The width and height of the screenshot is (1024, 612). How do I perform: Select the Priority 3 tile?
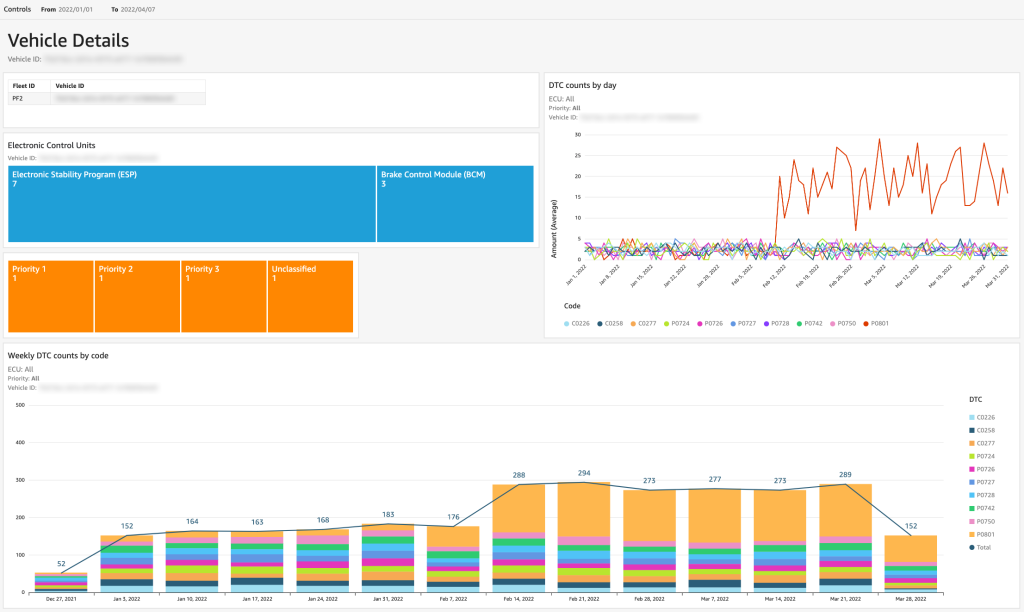tap(223, 297)
